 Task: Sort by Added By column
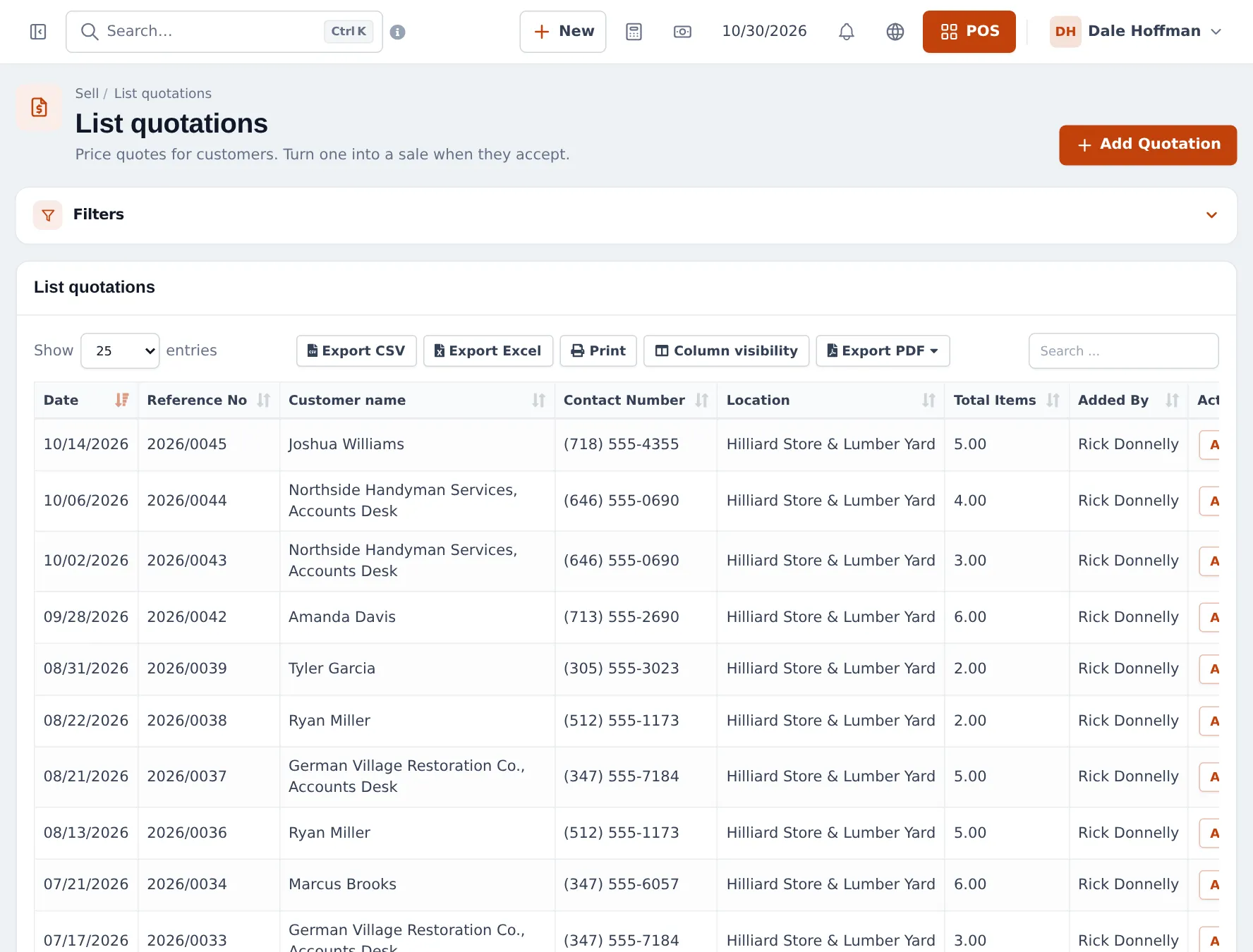(1128, 400)
